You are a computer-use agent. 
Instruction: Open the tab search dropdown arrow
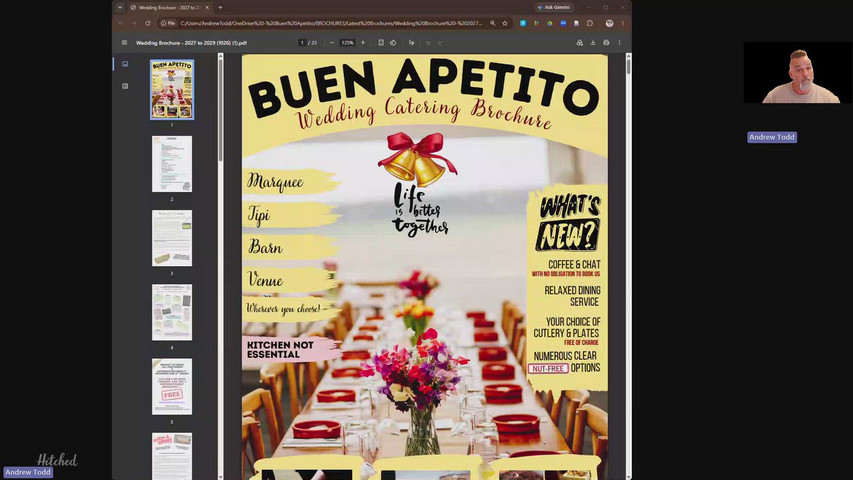coord(120,8)
